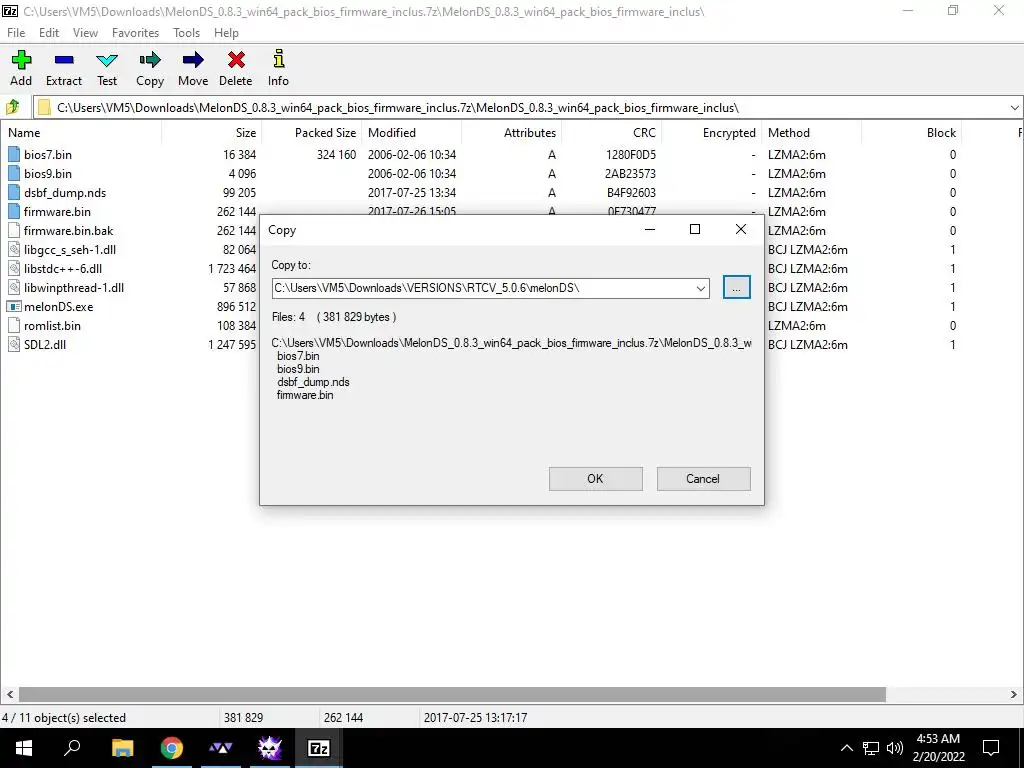Open the Edit menu
Image resolution: width=1024 pixels, height=768 pixels.
[x=49, y=33]
